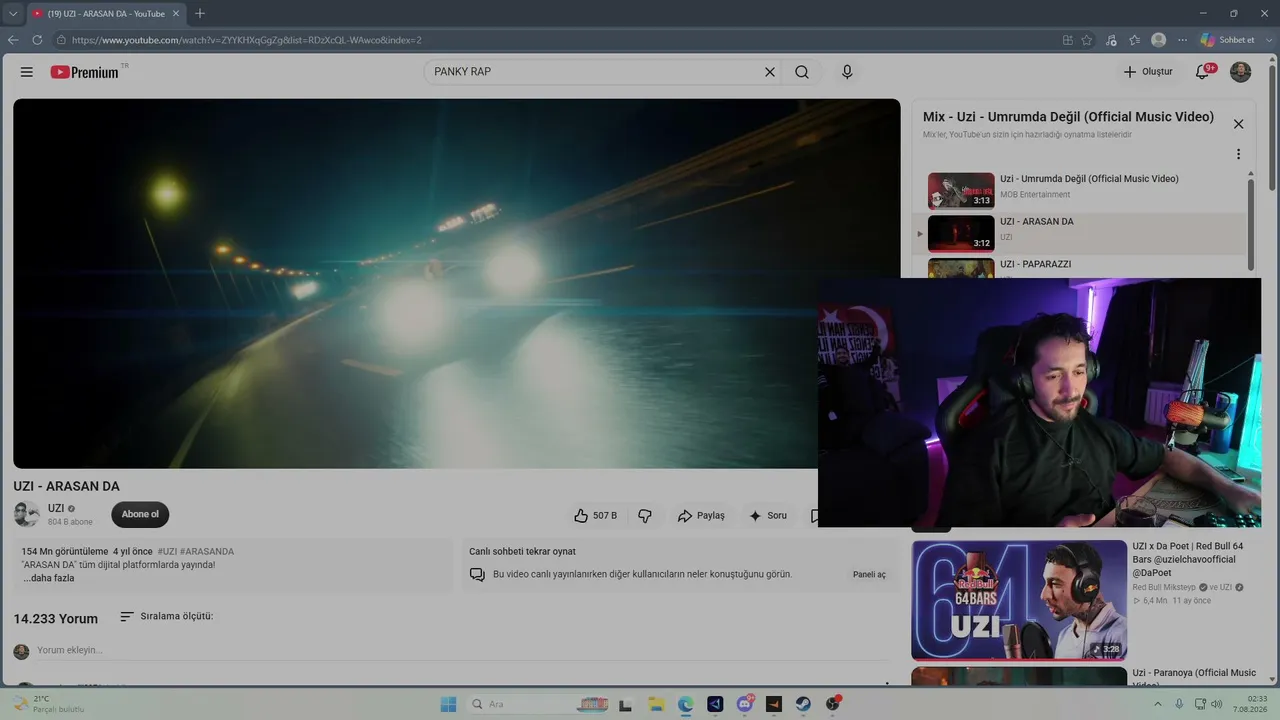The image size is (1280, 720).
Task: Open Mix playlist three-dot options menu
Action: (1238, 155)
